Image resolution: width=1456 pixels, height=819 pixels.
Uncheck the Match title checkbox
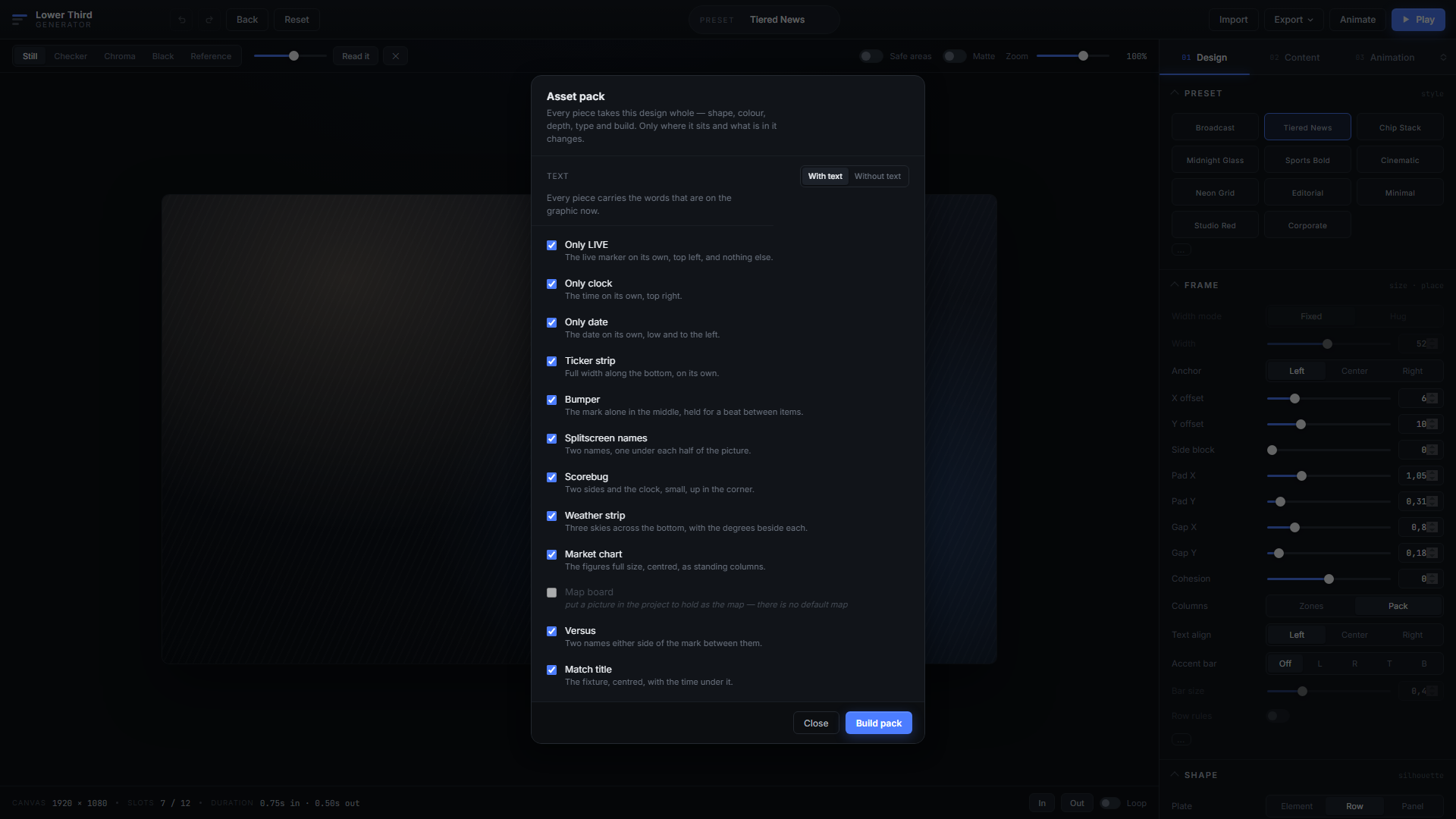(x=552, y=670)
